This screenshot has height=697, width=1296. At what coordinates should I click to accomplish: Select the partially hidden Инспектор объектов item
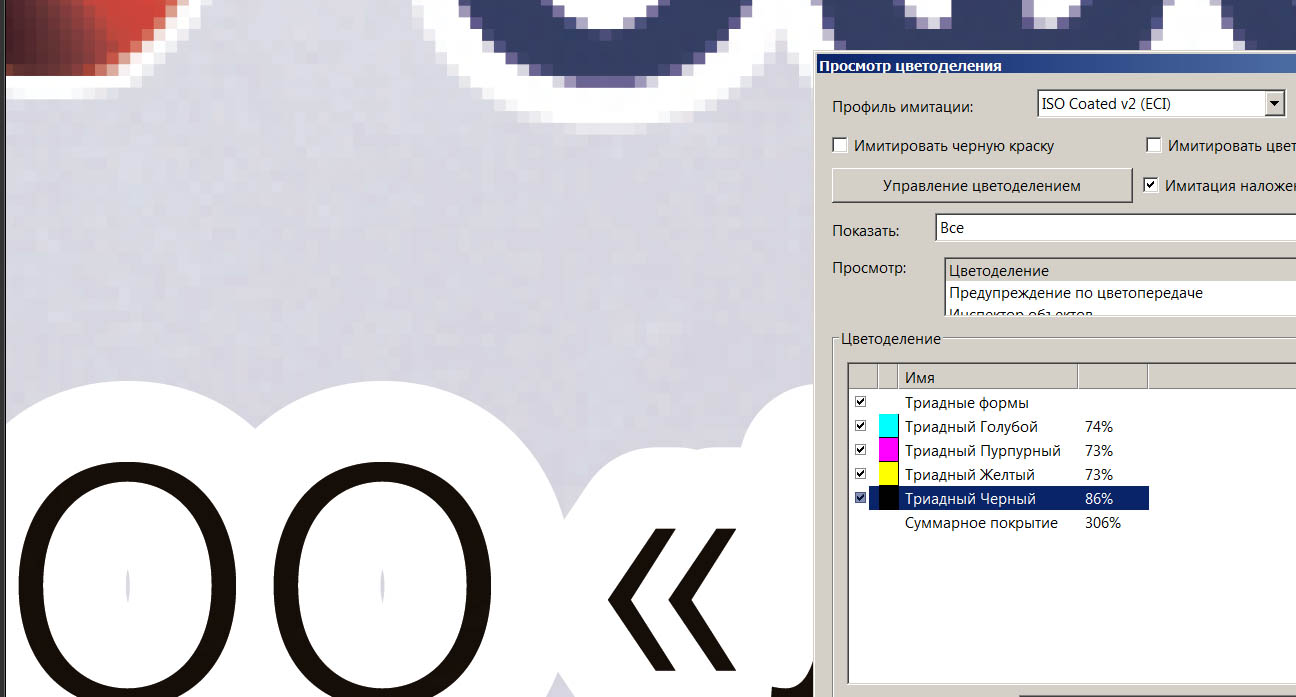[1121, 312]
